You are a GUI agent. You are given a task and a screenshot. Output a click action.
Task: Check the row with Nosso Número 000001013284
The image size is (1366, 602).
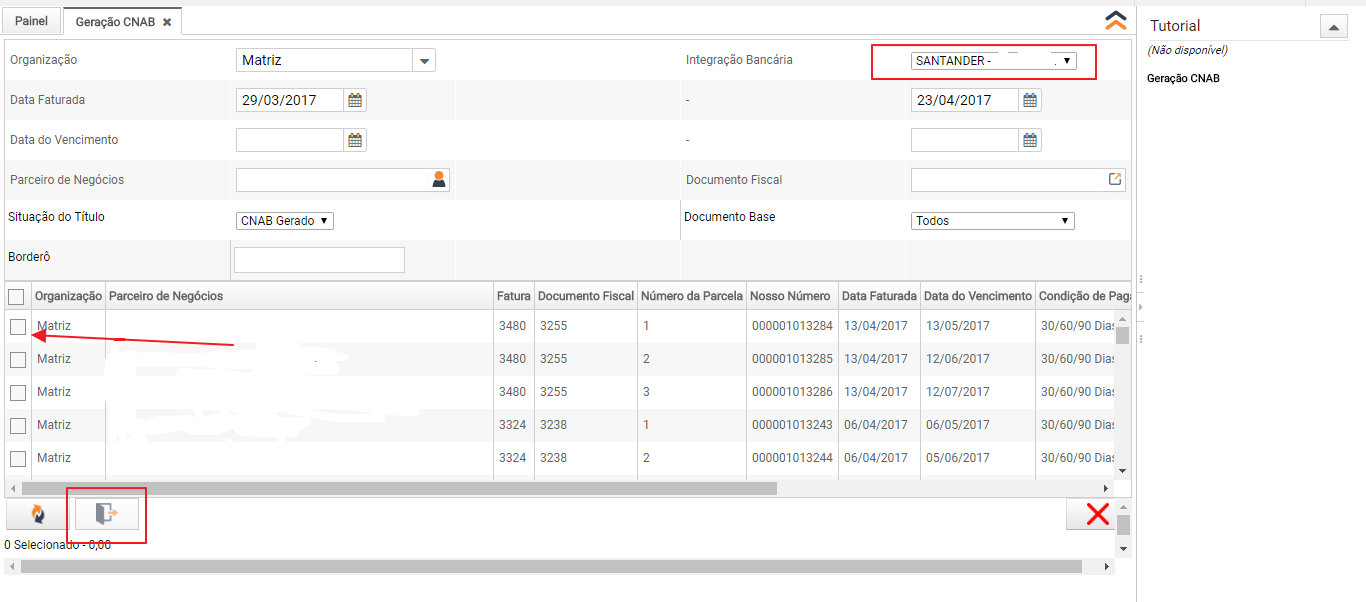tap(18, 327)
